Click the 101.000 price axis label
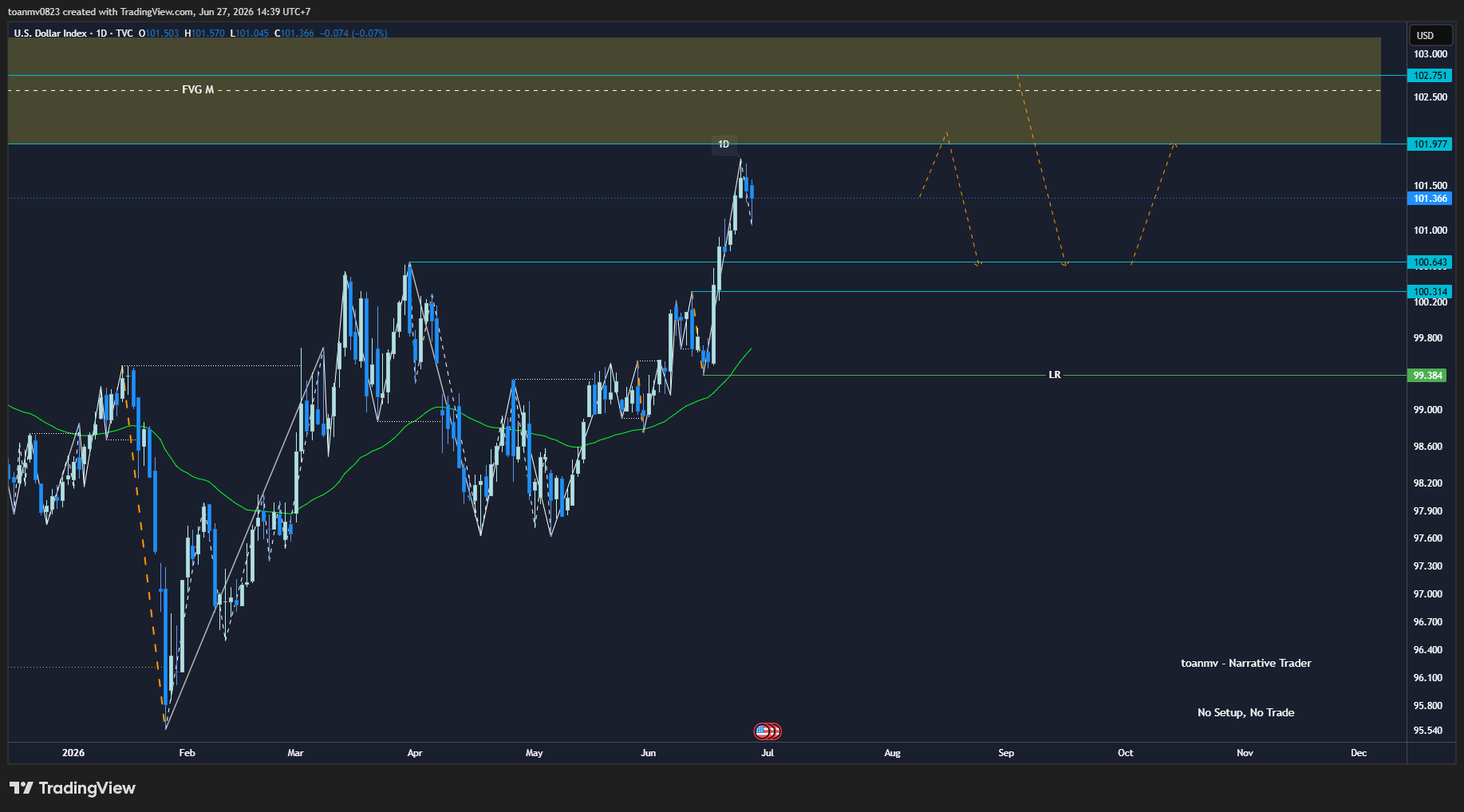This screenshot has width=1464, height=812. click(1430, 231)
